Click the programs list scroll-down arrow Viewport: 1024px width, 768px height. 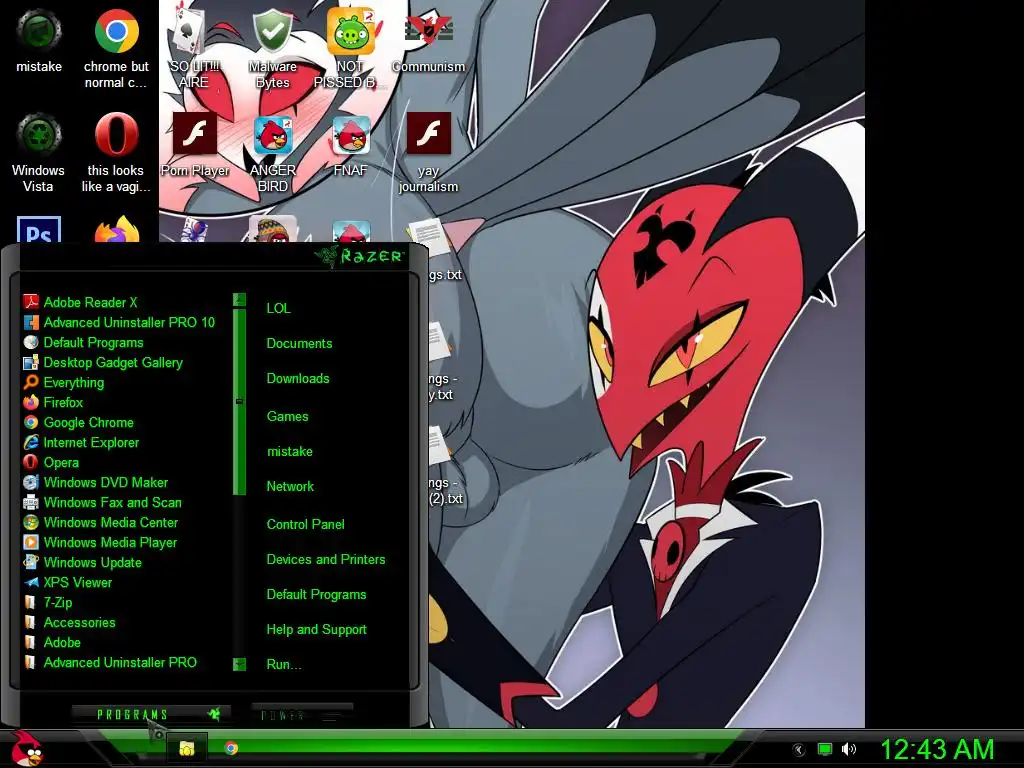pos(240,664)
